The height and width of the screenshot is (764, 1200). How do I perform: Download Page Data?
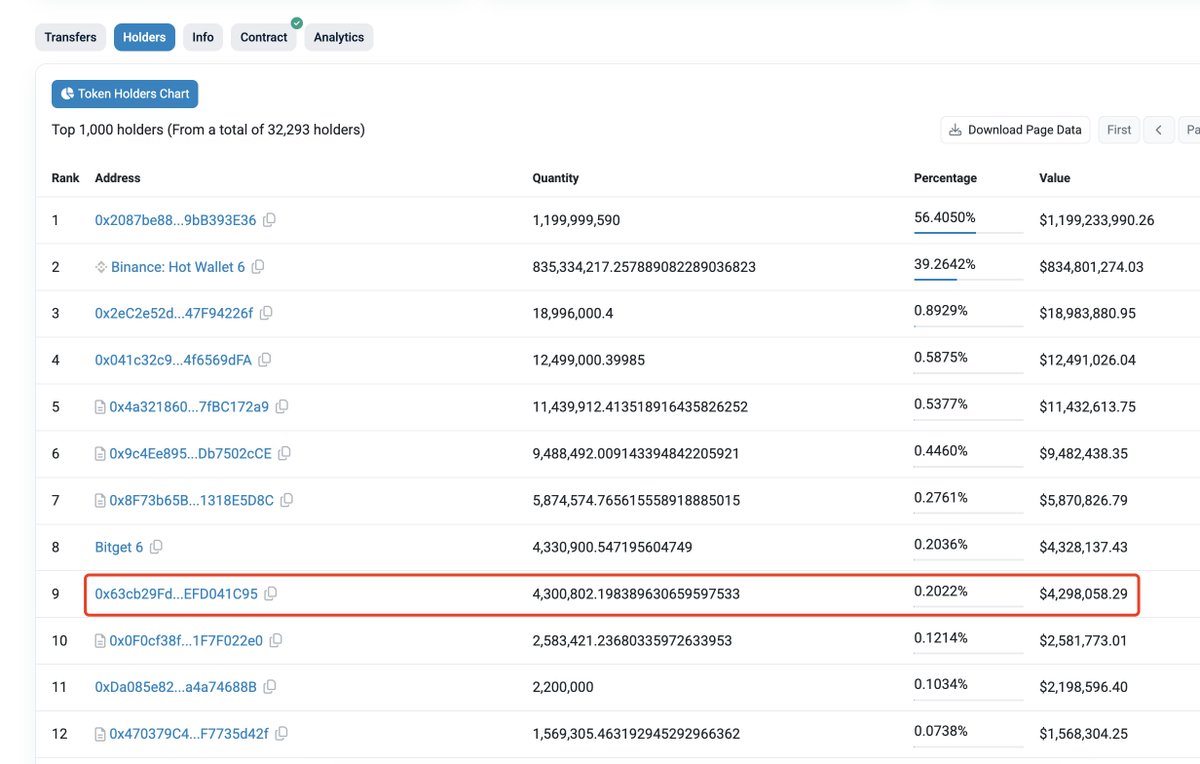(1015, 130)
